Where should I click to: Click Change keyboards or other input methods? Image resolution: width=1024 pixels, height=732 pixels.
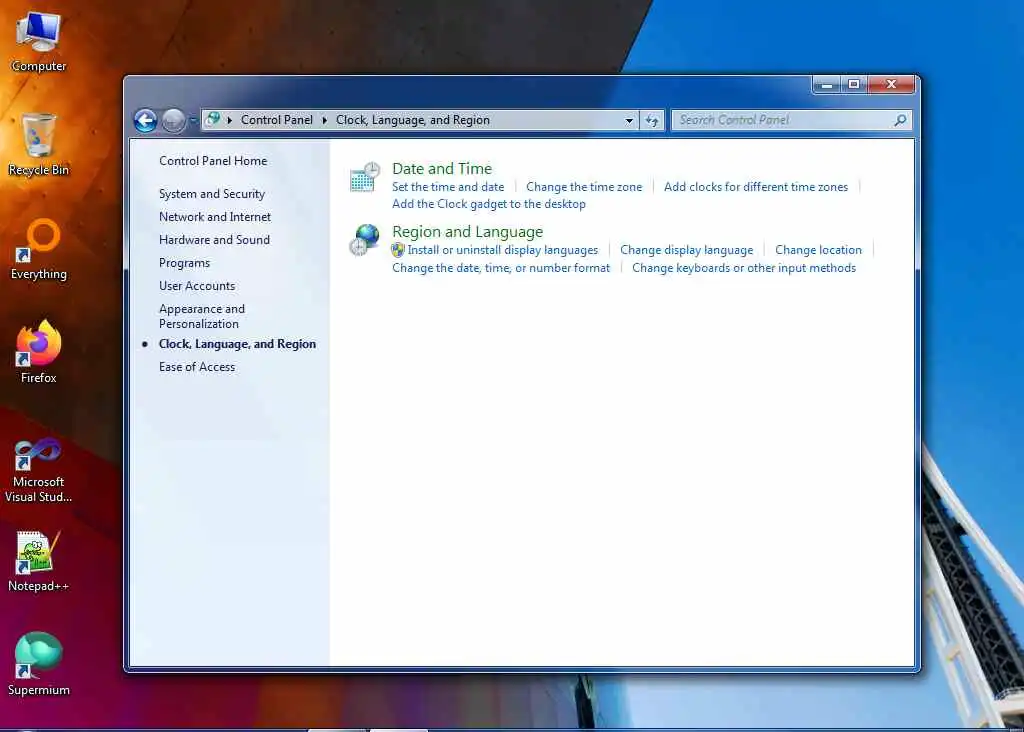pos(744,268)
